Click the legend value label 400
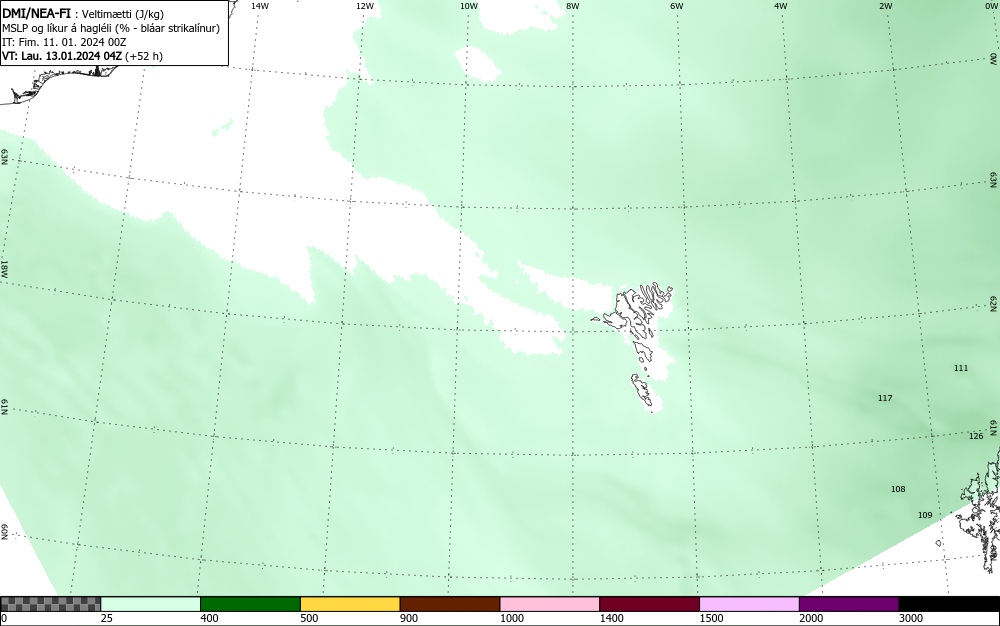 (x=209, y=618)
